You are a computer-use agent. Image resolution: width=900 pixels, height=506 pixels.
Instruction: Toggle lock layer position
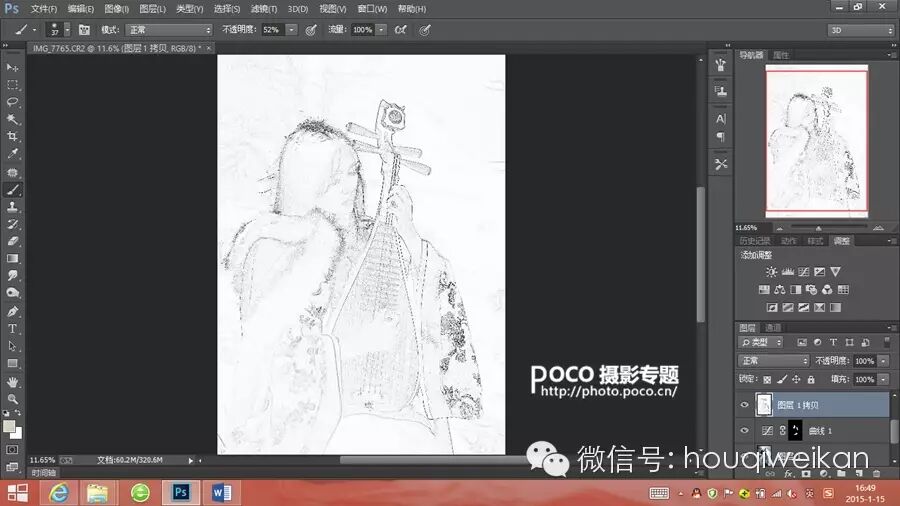[x=796, y=379]
